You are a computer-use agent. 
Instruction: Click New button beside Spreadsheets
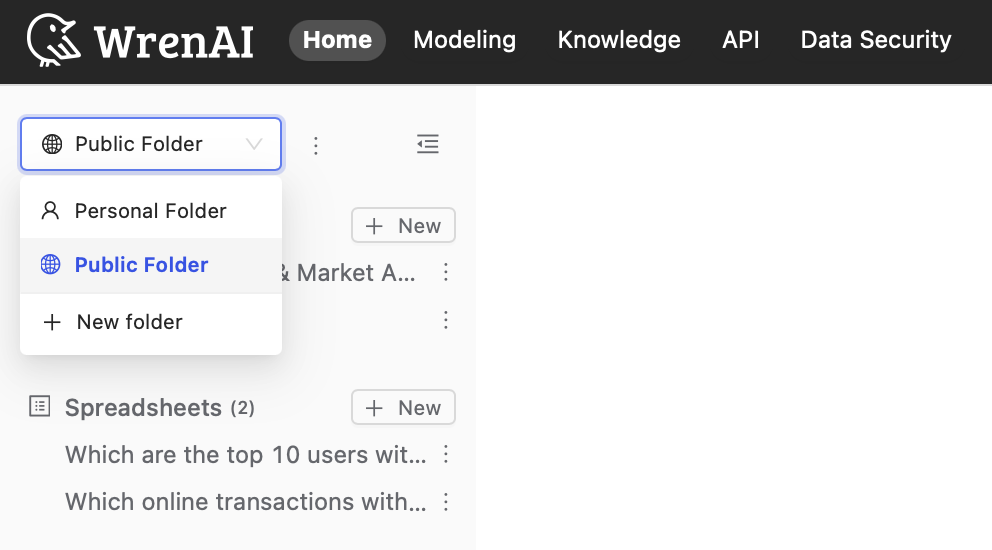403,407
